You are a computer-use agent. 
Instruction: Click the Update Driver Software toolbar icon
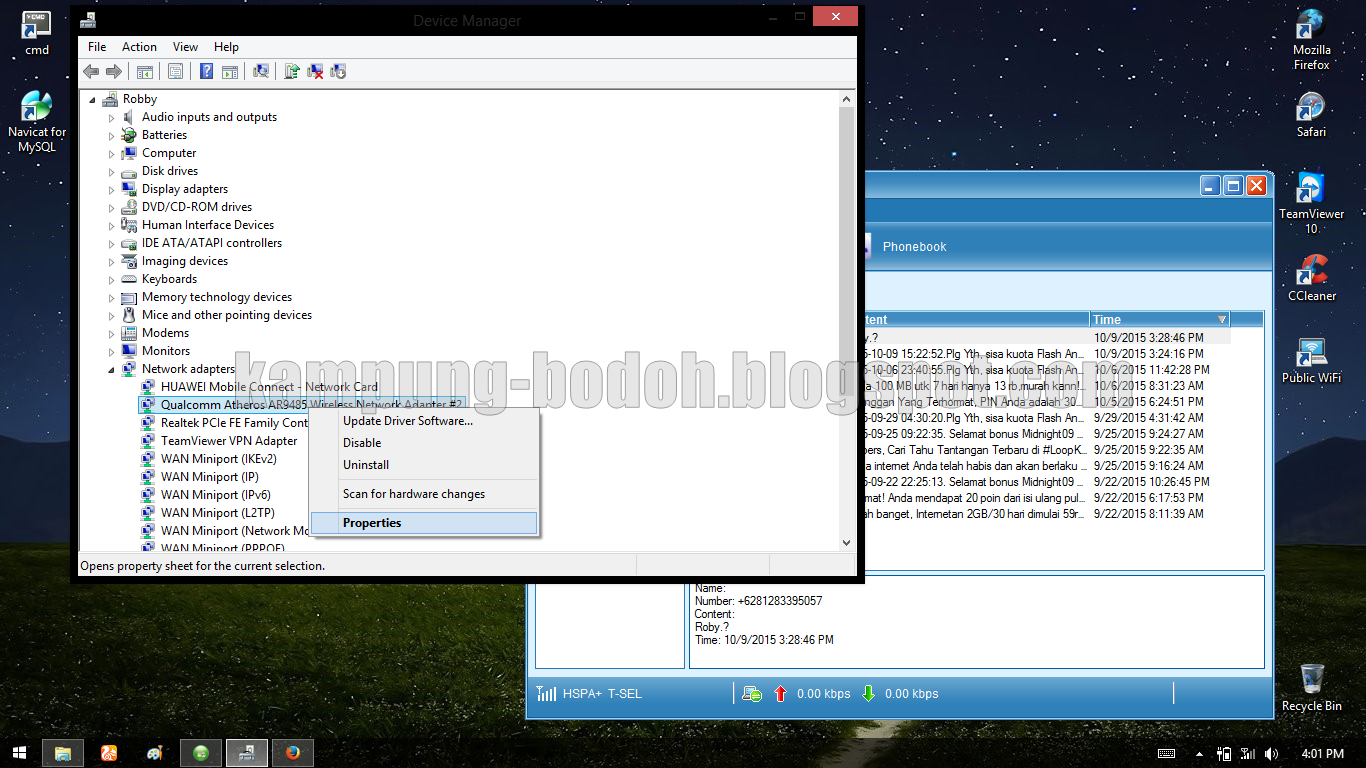pos(292,71)
